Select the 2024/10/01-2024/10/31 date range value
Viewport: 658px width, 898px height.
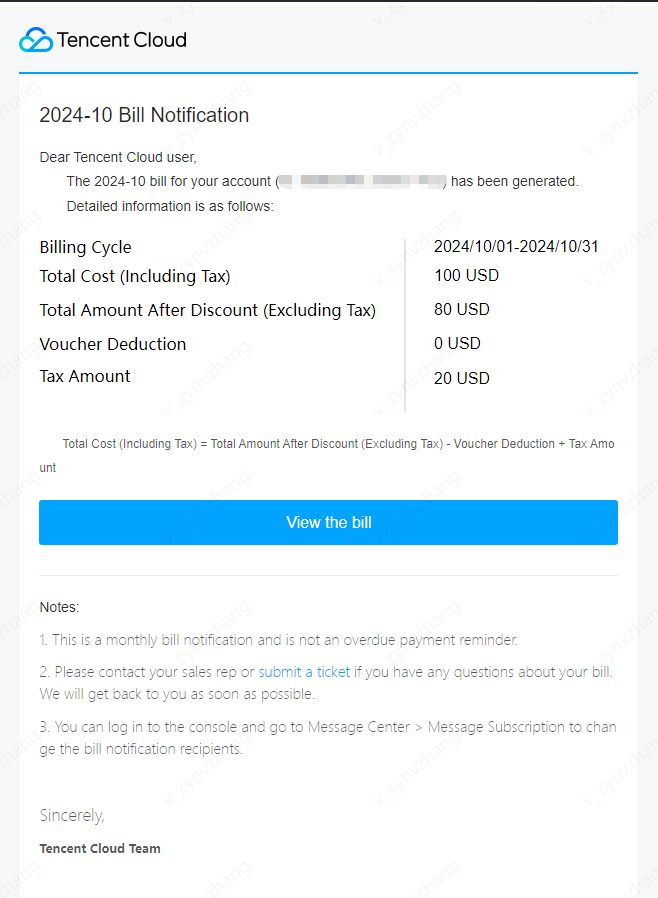[516, 246]
